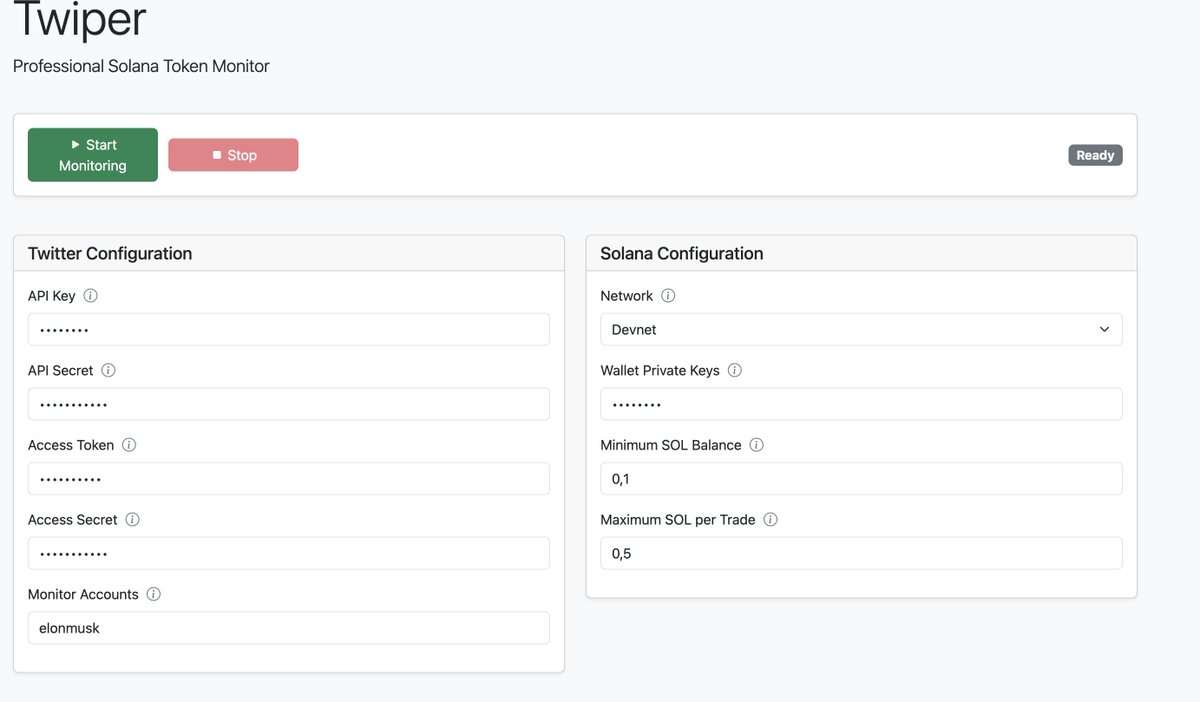Show info tooltip for Access Secret
This screenshot has height=702, width=1200.
pyautogui.click(x=133, y=520)
